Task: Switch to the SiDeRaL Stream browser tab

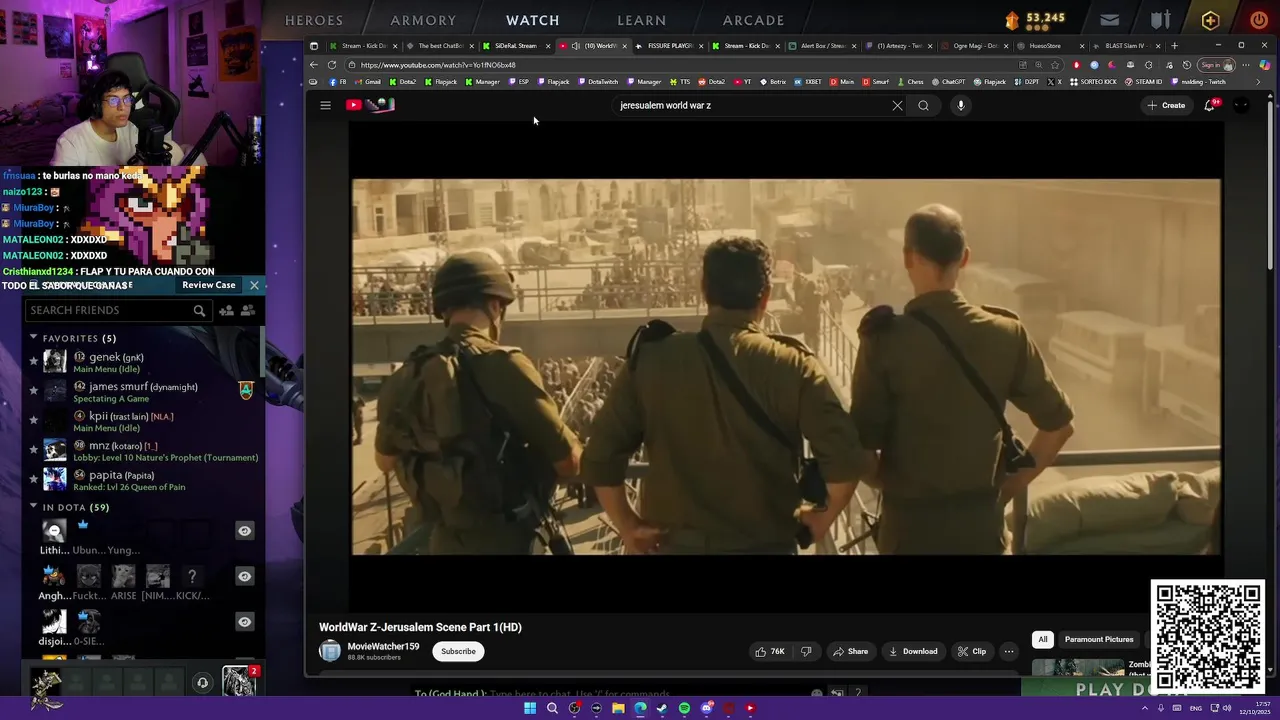Action: click(514, 46)
